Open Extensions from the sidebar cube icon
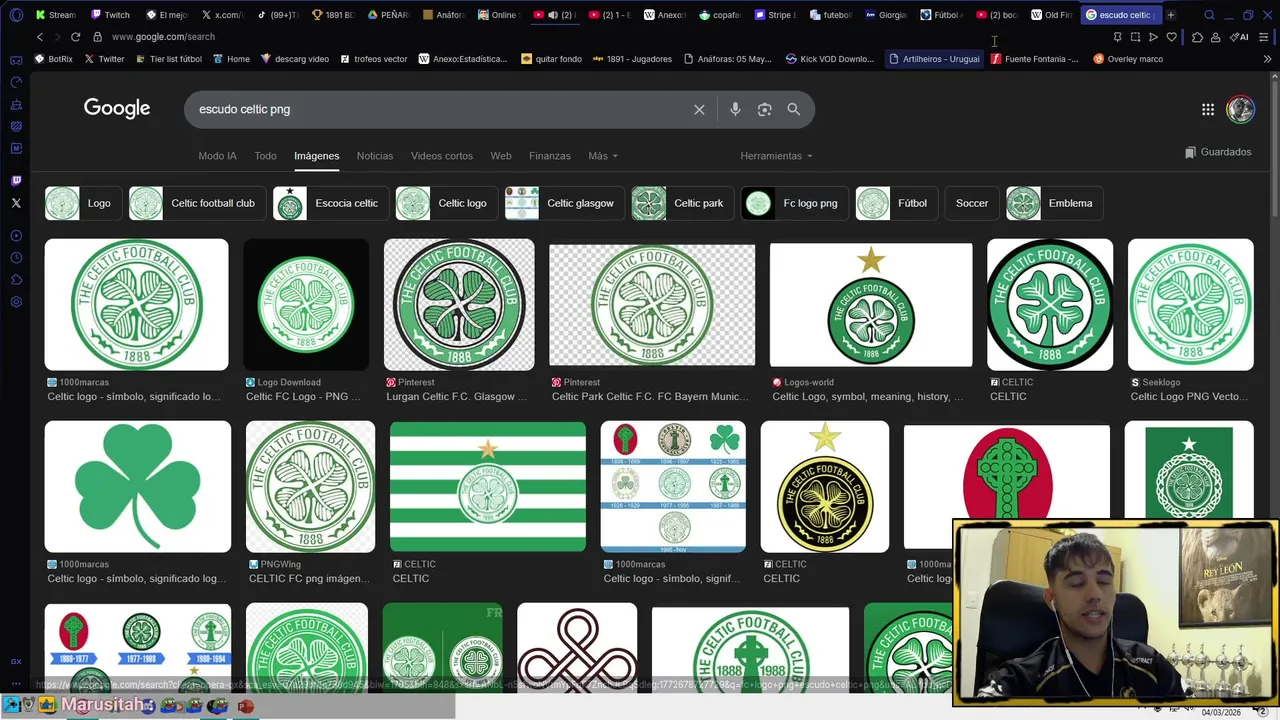1280x720 pixels. pyautogui.click(x=16, y=280)
